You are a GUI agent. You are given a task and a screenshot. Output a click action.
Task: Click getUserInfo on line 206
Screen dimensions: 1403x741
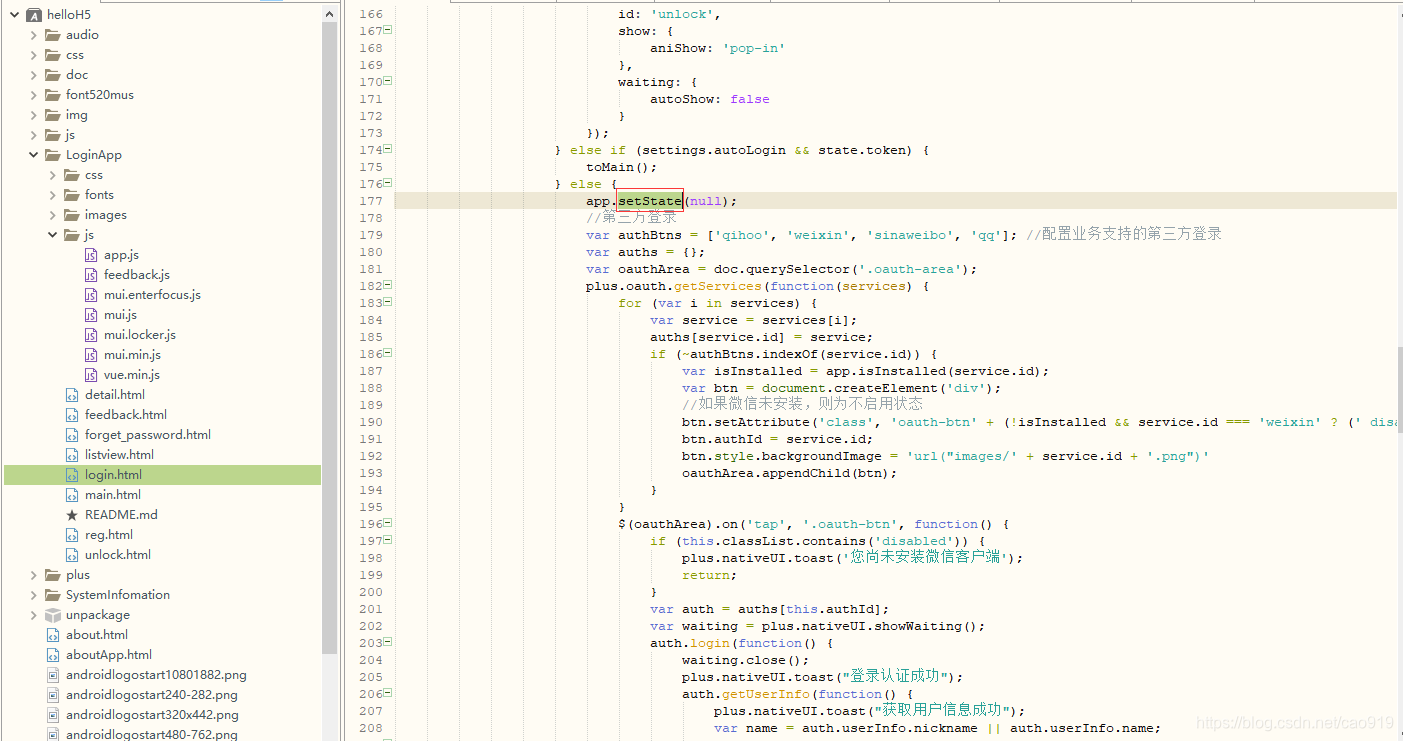tap(767, 694)
